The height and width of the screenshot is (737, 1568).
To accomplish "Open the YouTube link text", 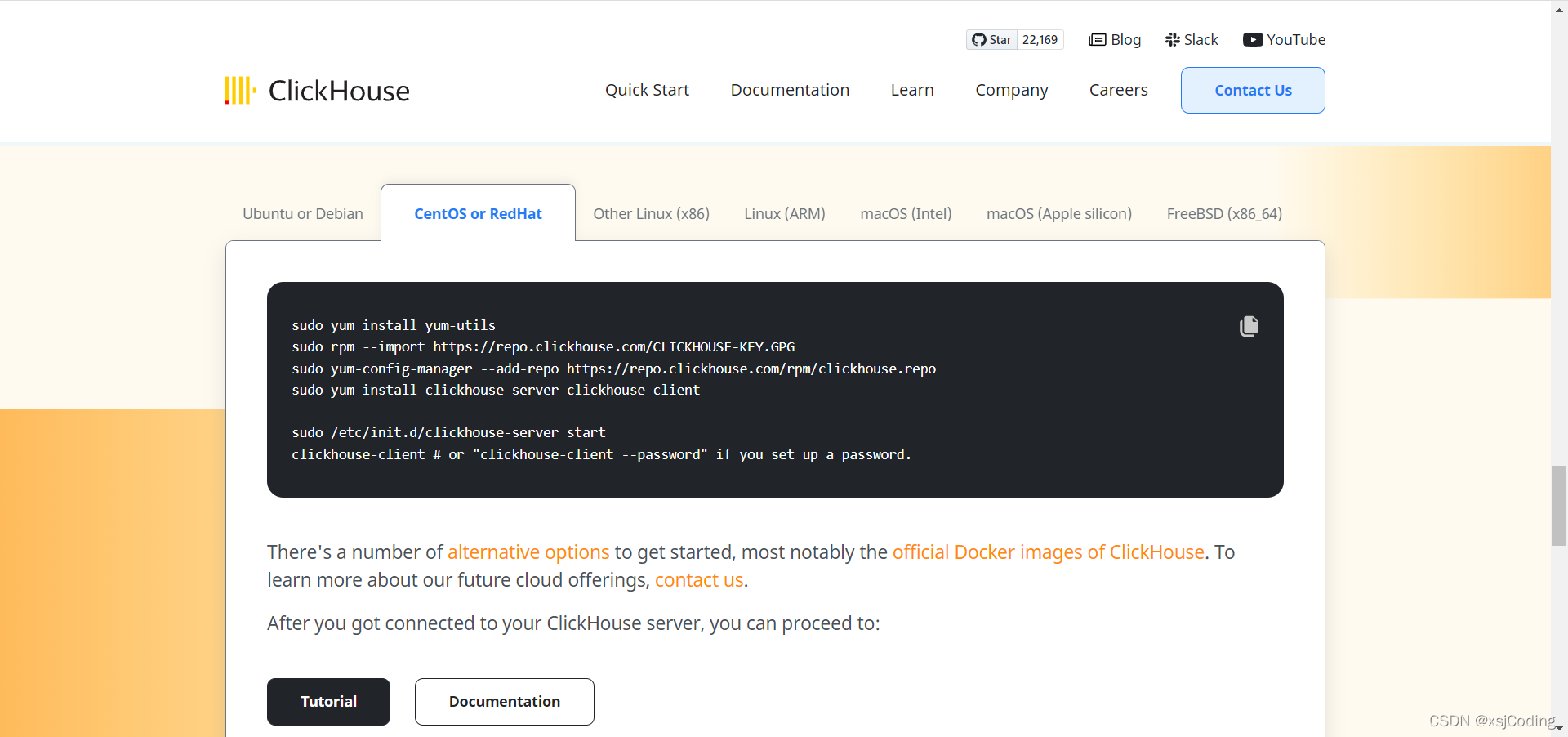I will click(1296, 40).
